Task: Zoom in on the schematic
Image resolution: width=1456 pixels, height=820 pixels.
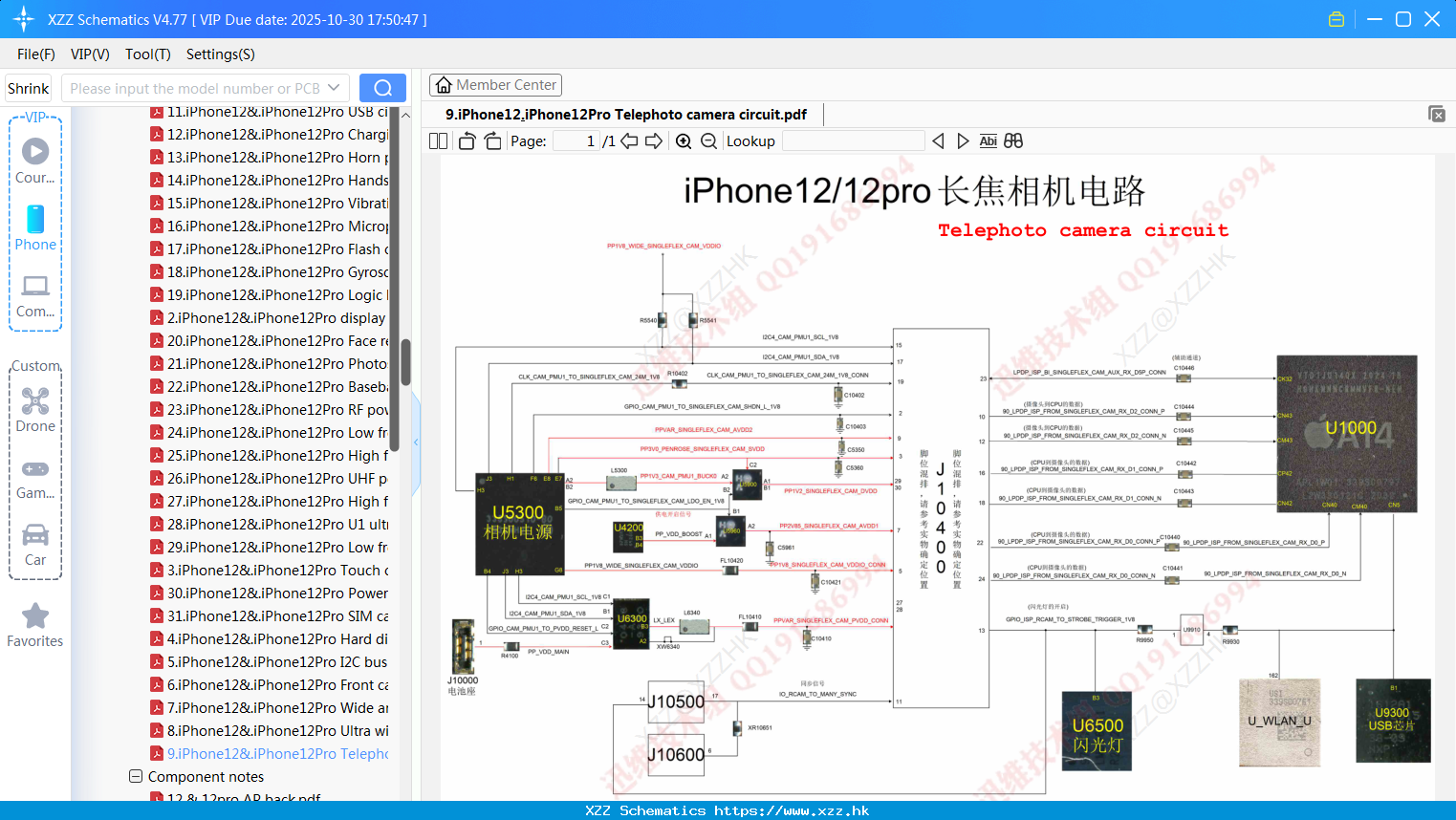Action: tap(684, 141)
